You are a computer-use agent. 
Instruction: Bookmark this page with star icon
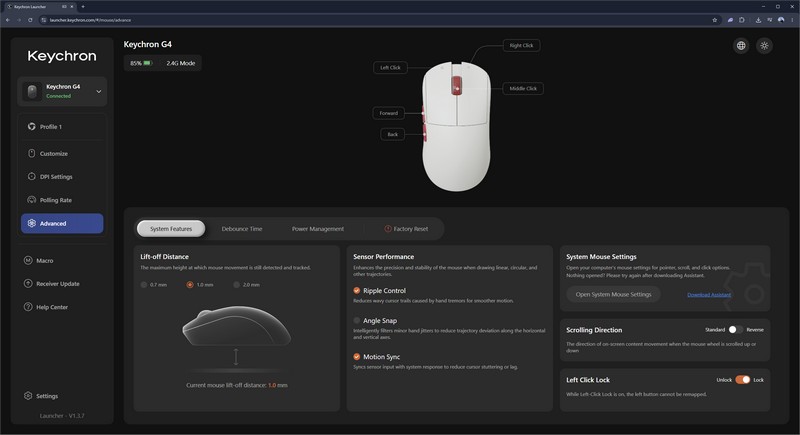pos(714,20)
